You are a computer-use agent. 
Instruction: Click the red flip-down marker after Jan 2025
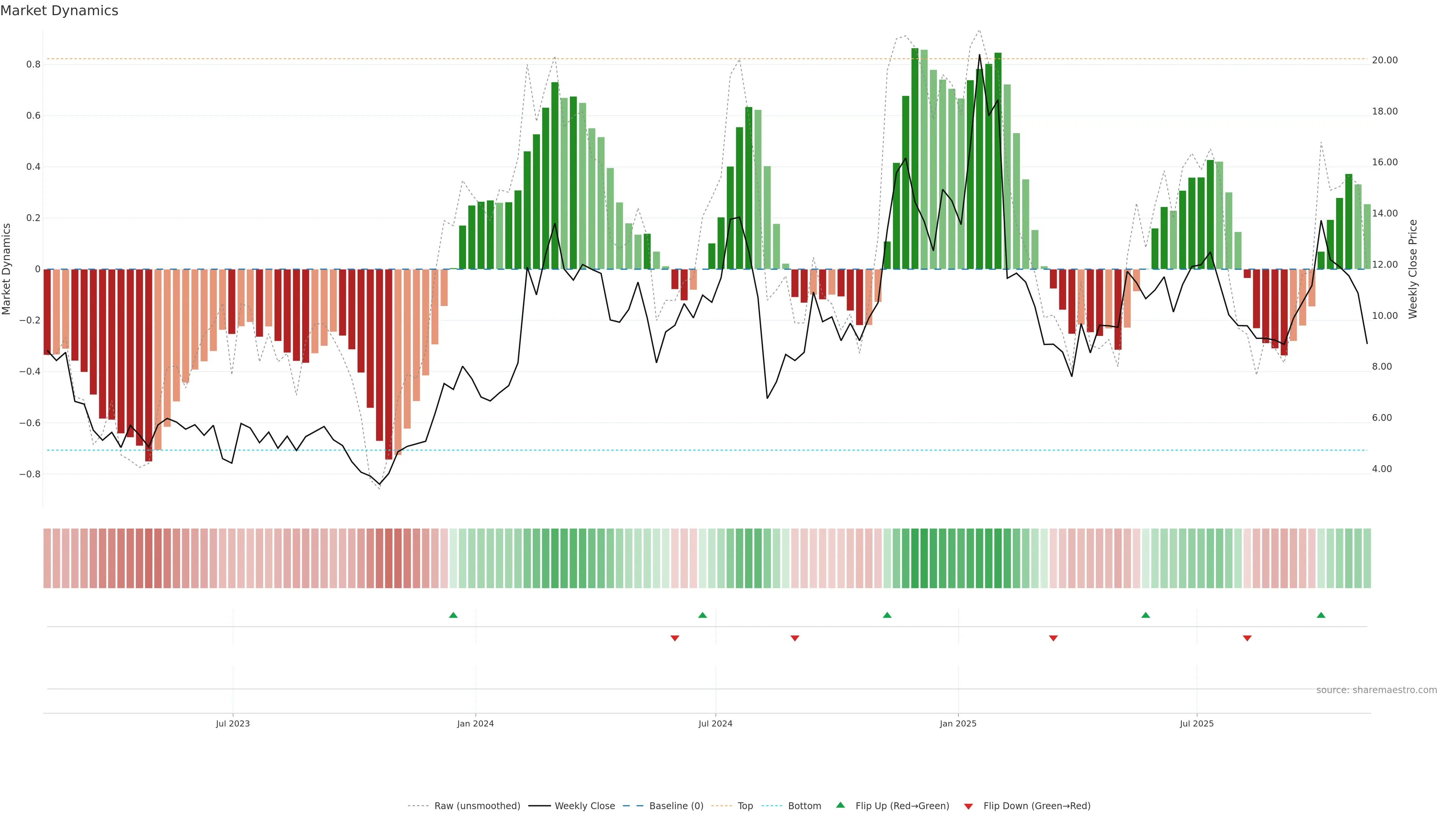(x=1053, y=638)
